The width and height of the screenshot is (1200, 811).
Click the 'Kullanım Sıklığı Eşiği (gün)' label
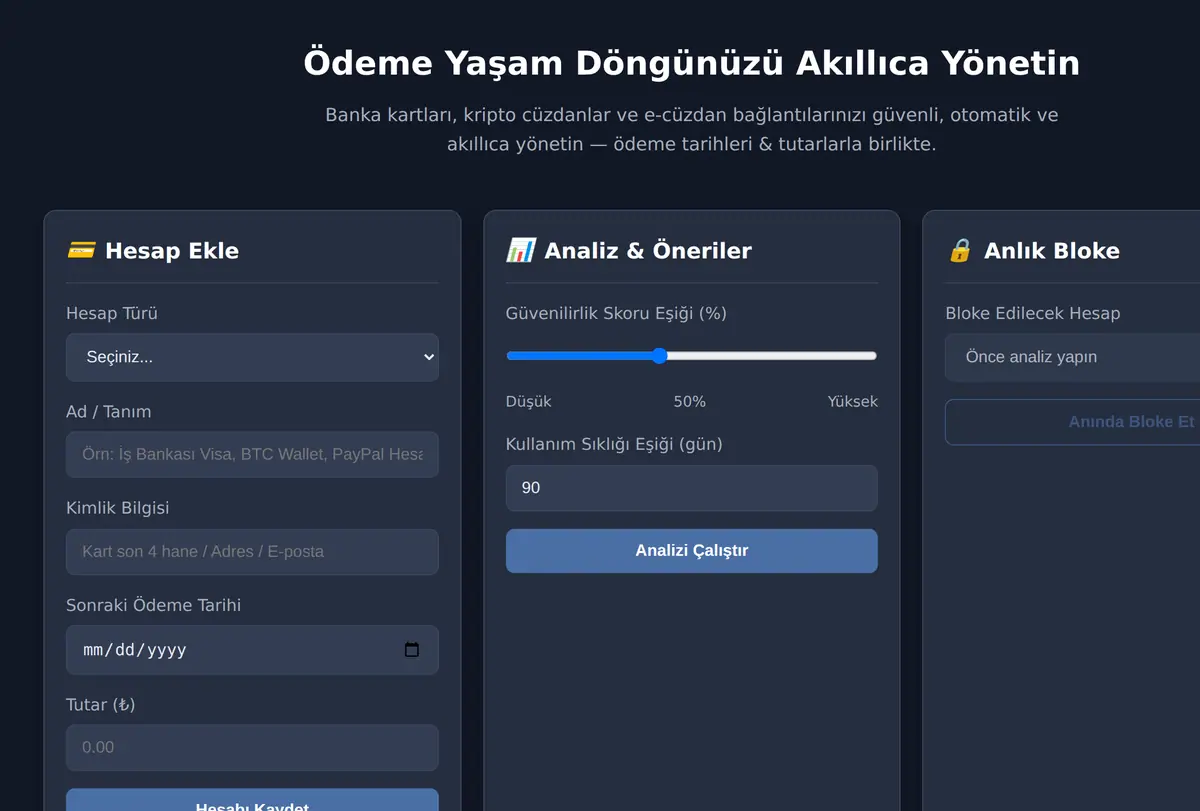(x=614, y=444)
